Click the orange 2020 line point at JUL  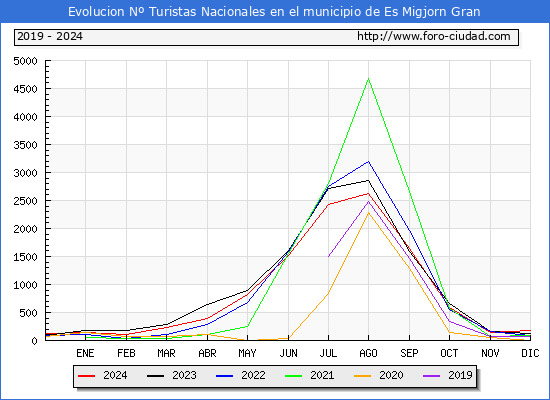click(x=328, y=293)
